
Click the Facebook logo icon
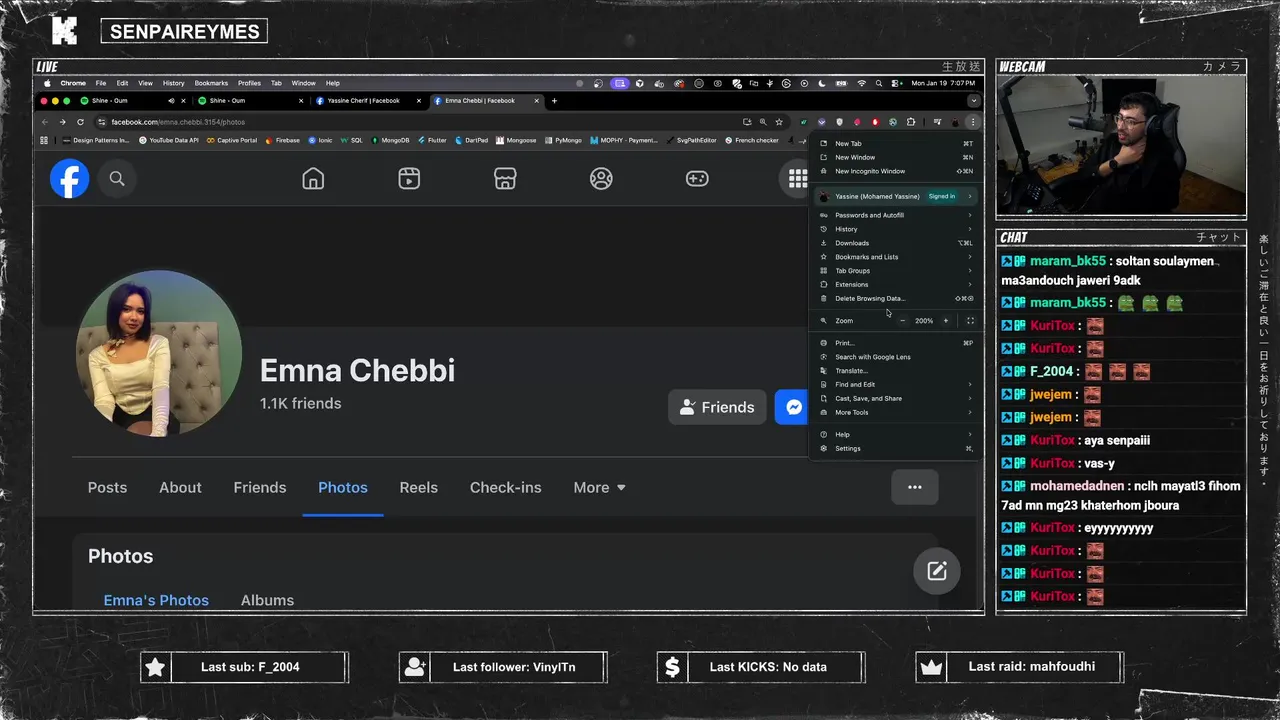pyautogui.click(x=70, y=179)
